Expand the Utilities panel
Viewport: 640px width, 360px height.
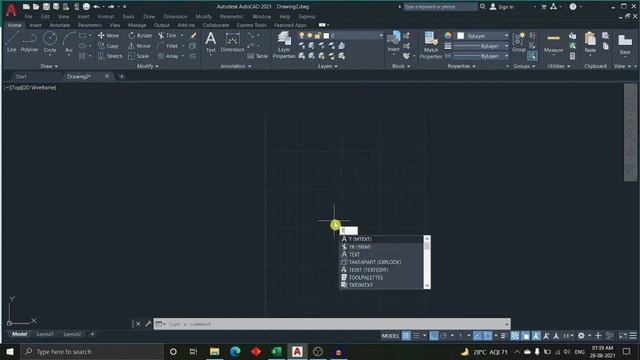click(x=558, y=66)
